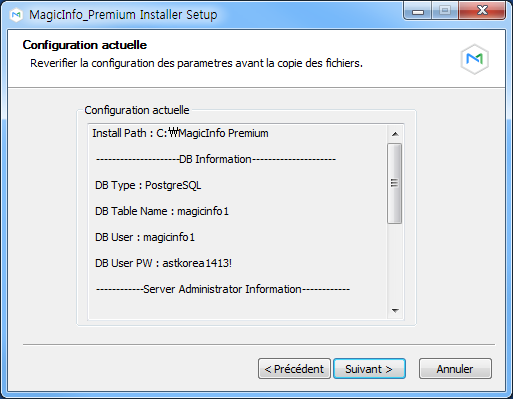Click the scrollbar up arrow
This screenshot has height=399, width=513.
(x=395, y=134)
